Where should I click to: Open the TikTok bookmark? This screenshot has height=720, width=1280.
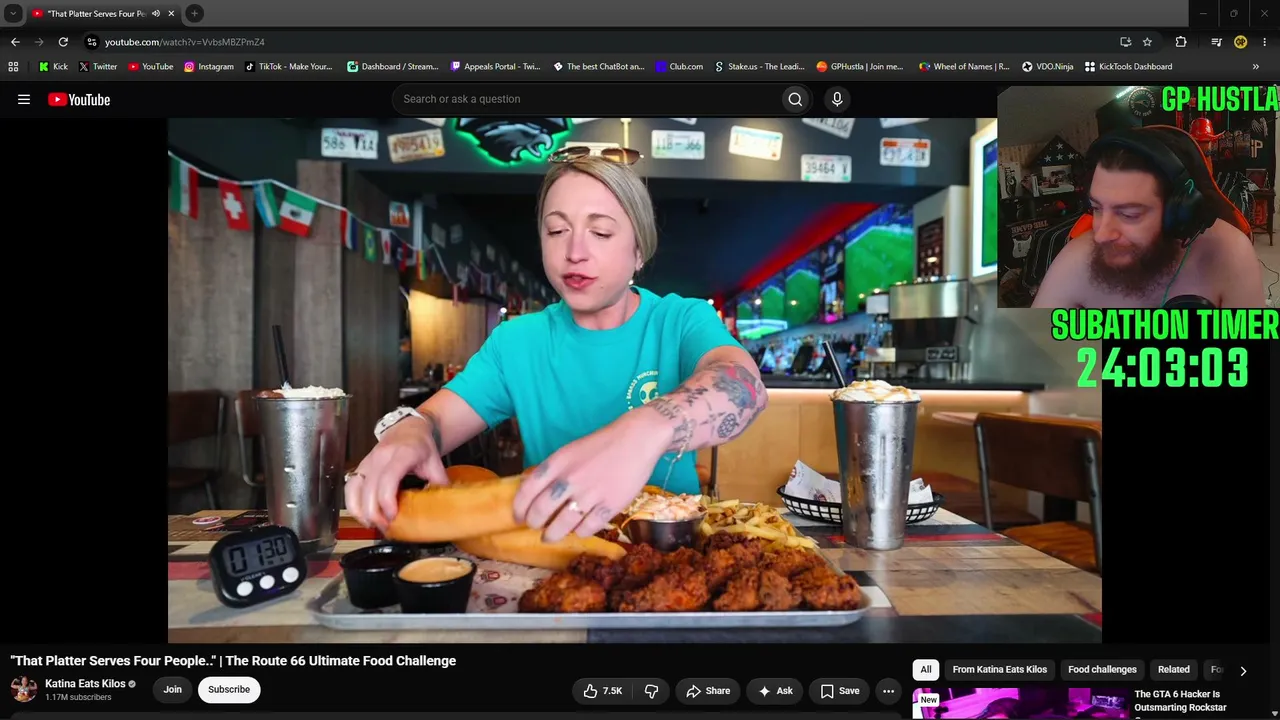(288, 67)
